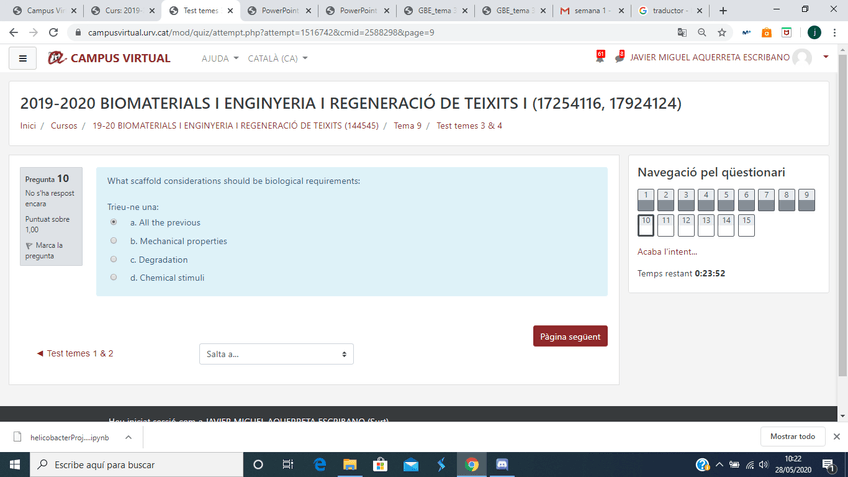
Task: Bookmark this page with the star icon
Action: pos(721,32)
